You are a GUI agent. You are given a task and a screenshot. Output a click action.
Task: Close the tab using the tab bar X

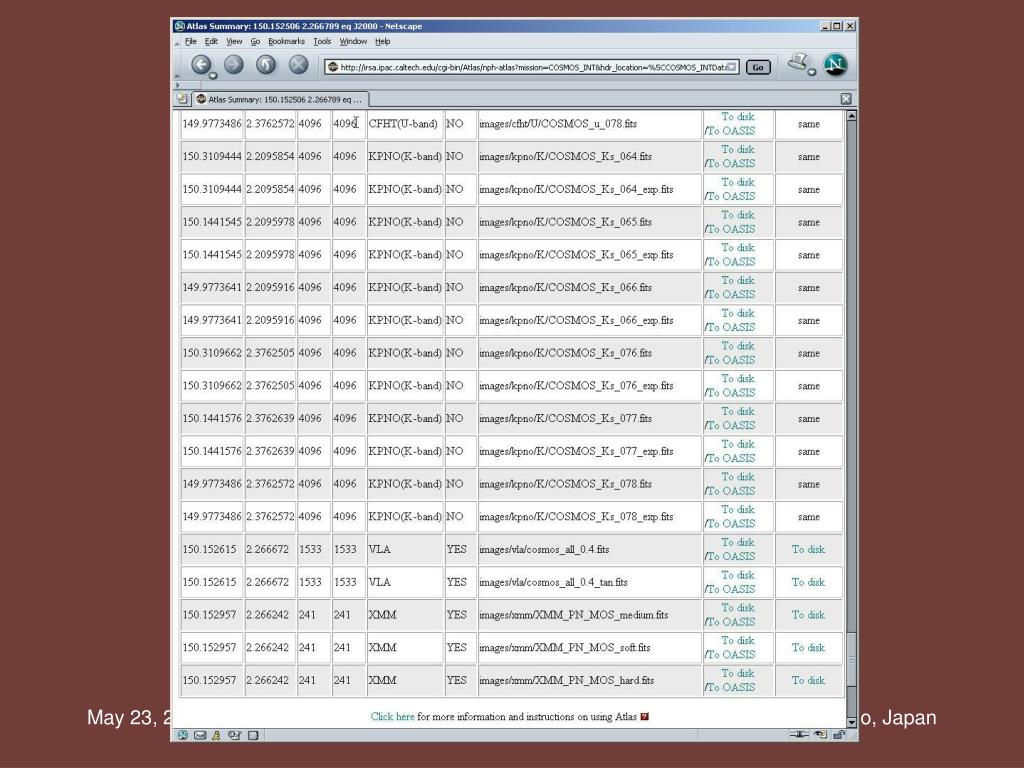tap(846, 99)
